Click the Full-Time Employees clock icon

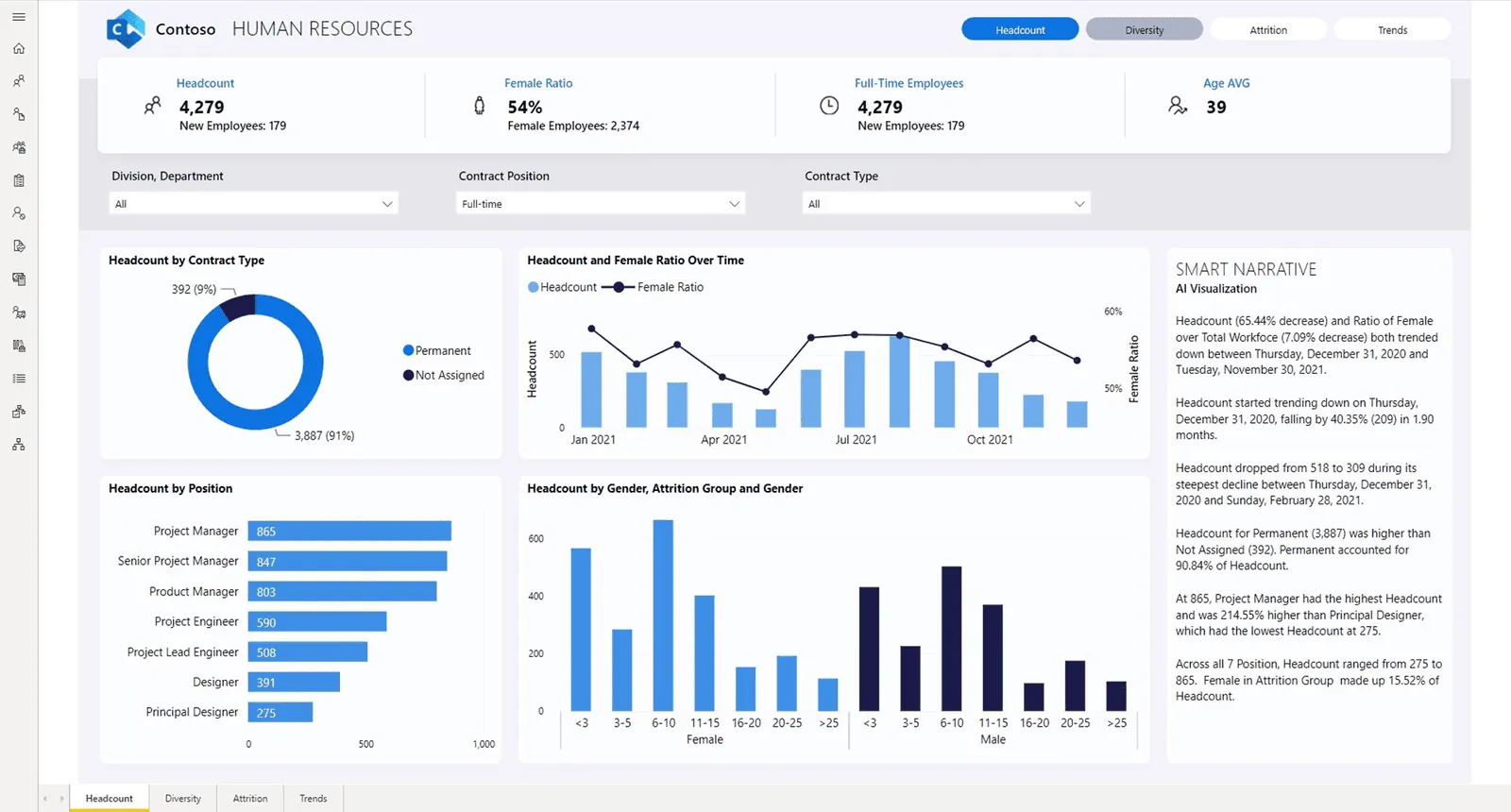(829, 106)
